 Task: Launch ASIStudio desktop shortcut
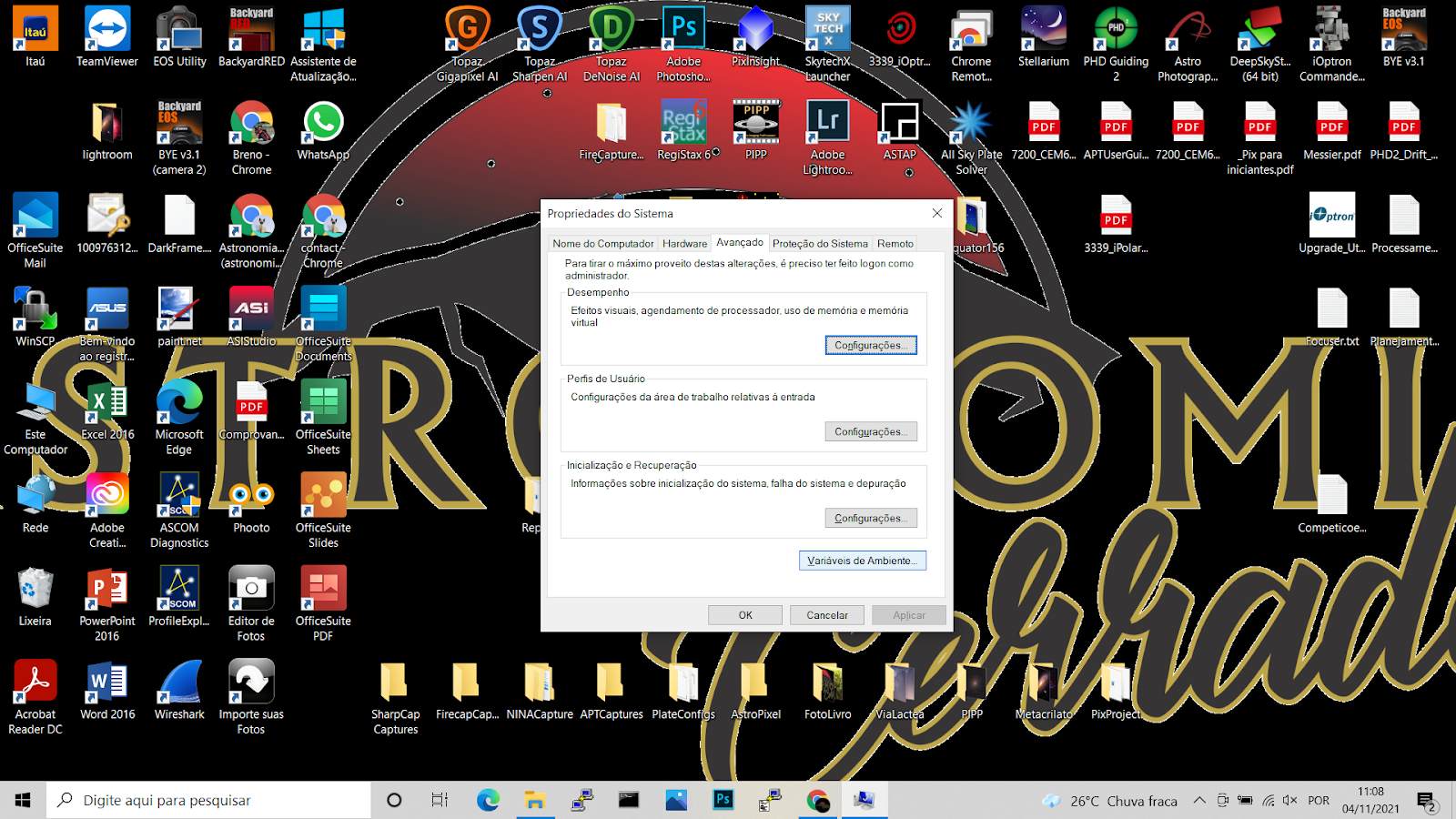(251, 317)
